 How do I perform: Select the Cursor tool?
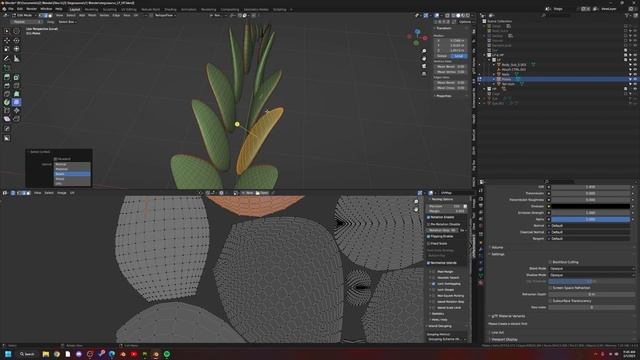click(16, 31)
